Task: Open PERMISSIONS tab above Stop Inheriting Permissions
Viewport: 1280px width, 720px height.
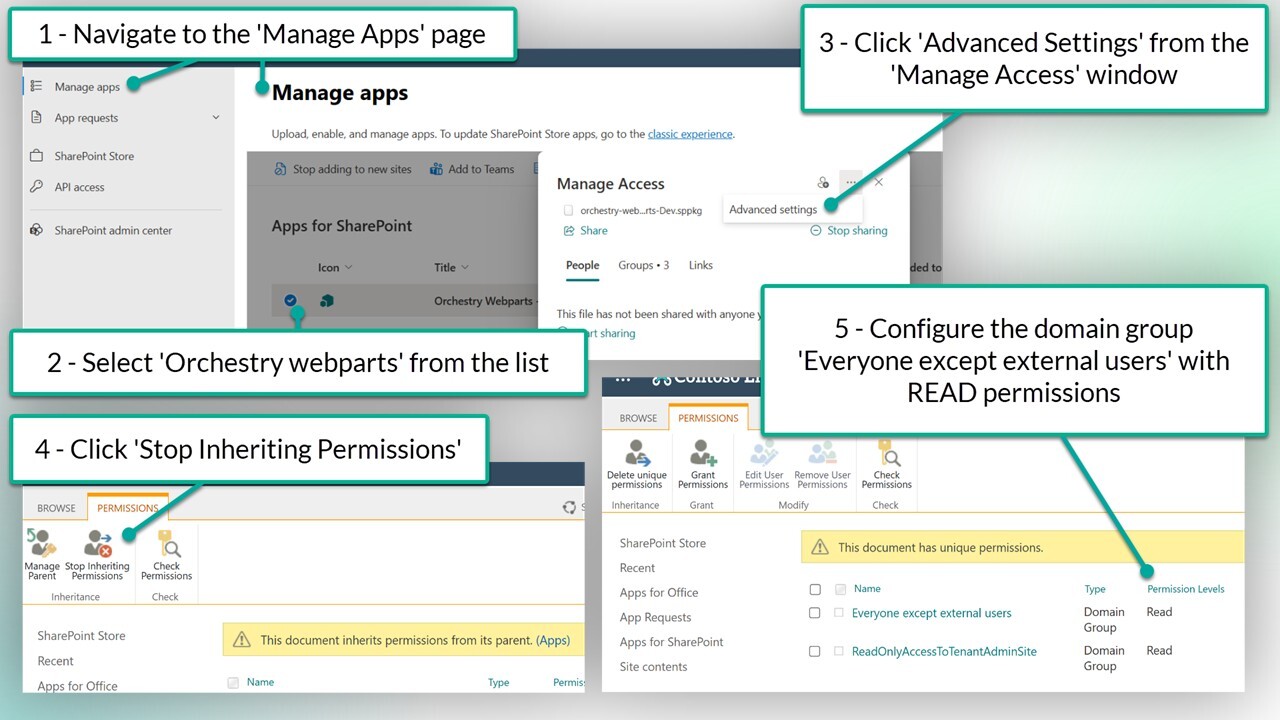Action: pyautogui.click(x=128, y=508)
